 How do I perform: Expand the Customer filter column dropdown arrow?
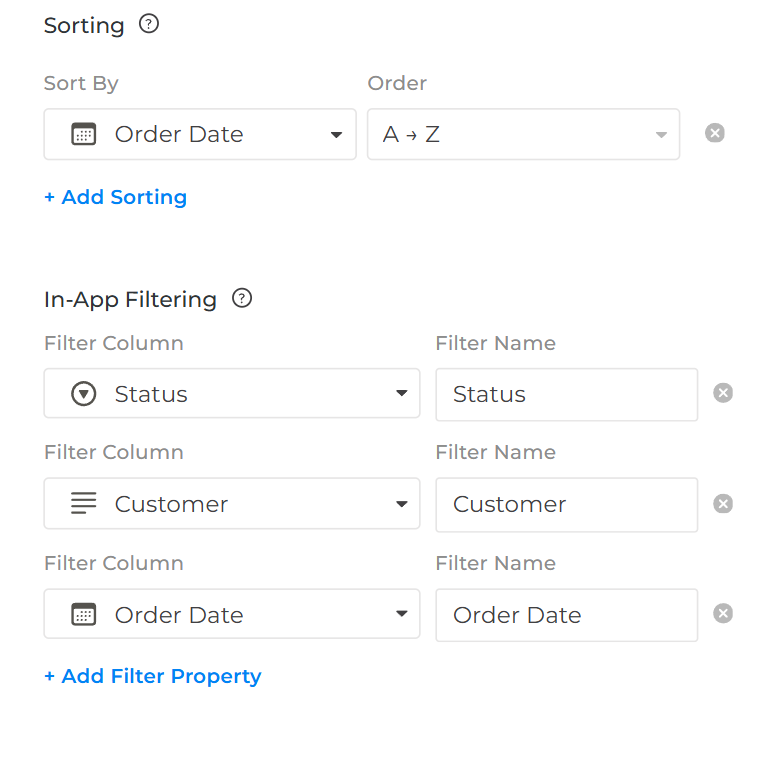click(401, 504)
